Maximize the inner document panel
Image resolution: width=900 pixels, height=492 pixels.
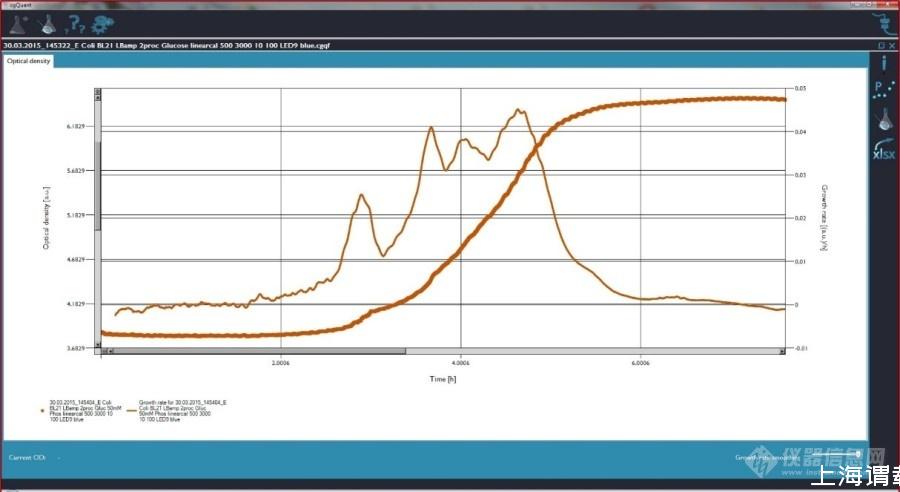(x=880, y=45)
